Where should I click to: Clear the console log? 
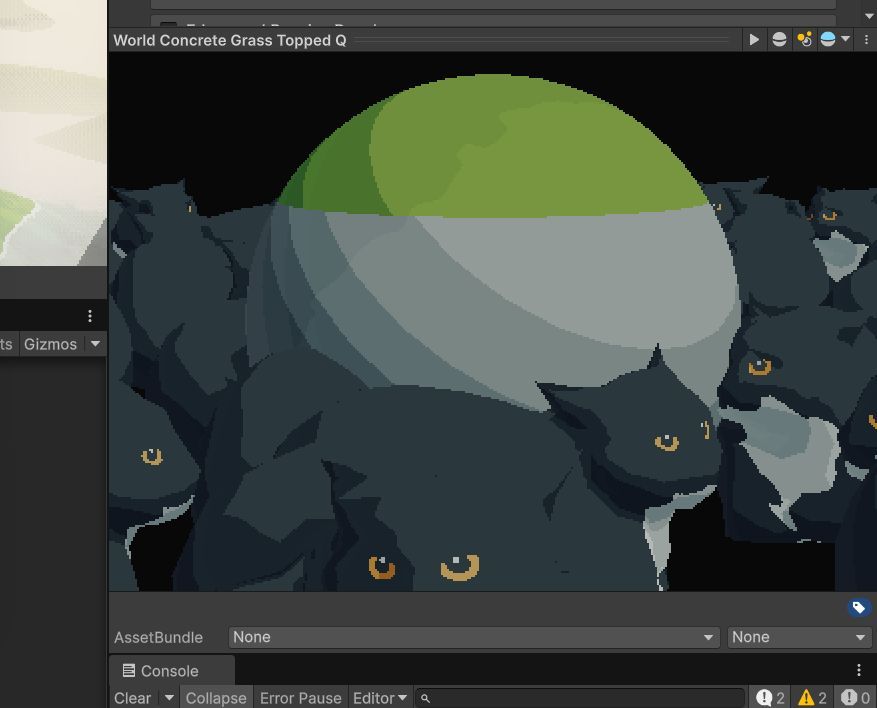pos(133,698)
